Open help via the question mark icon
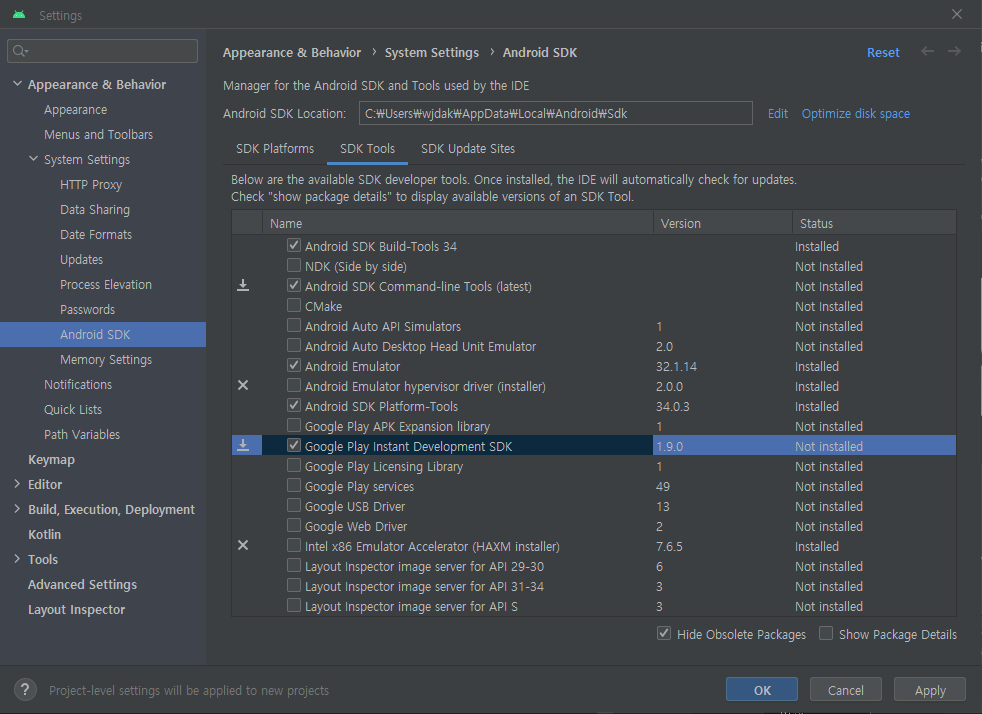This screenshot has width=982, height=714. pyautogui.click(x=25, y=690)
